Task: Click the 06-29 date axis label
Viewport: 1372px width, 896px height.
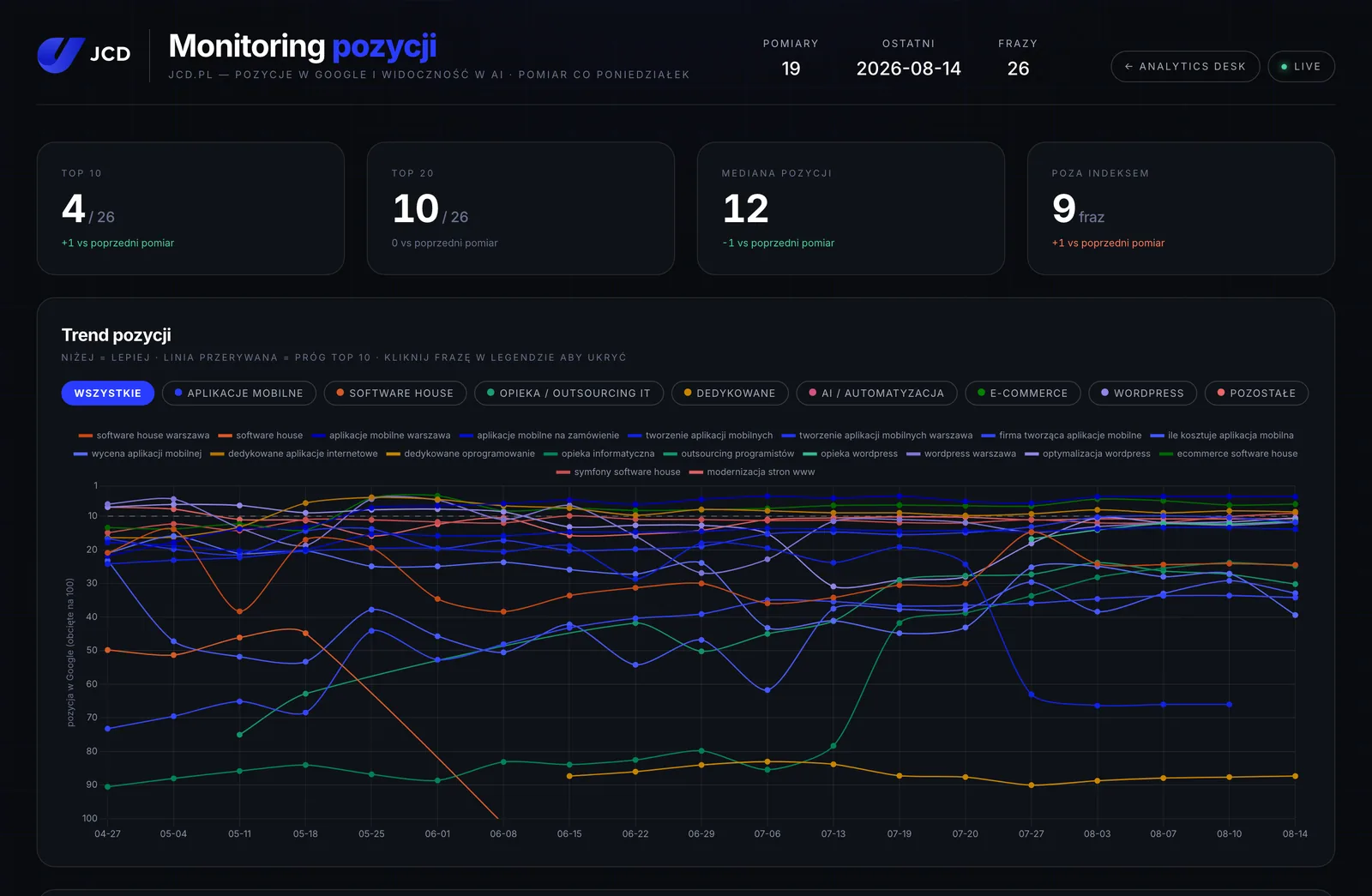Action: tap(701, 834)
